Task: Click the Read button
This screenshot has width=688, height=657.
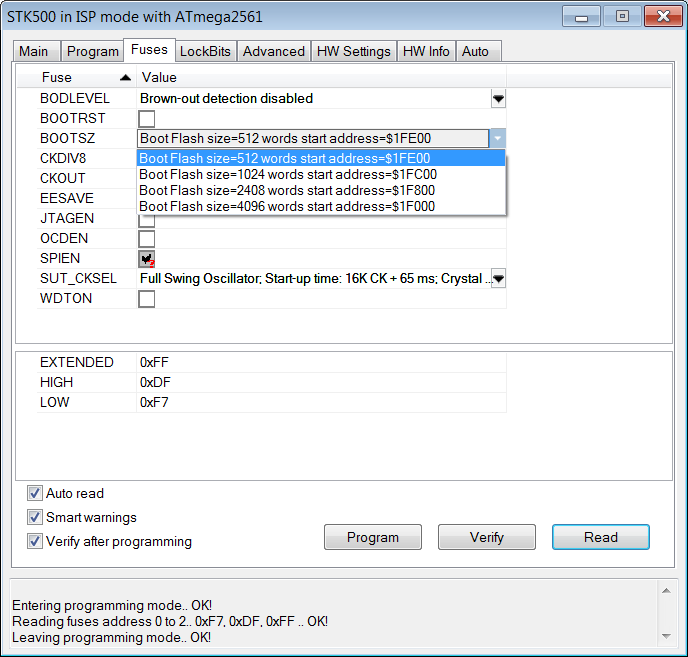Action: tap(601, 537)
